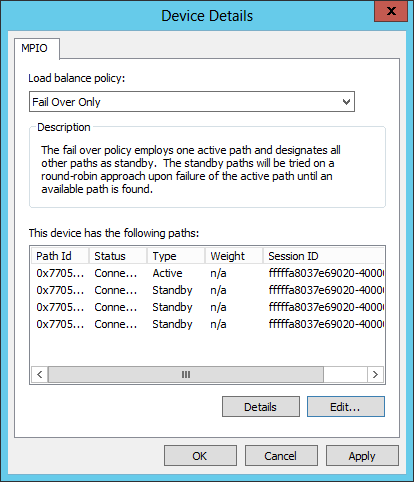Select the first Standby path row
414x482 pixels.
(207, 290)
